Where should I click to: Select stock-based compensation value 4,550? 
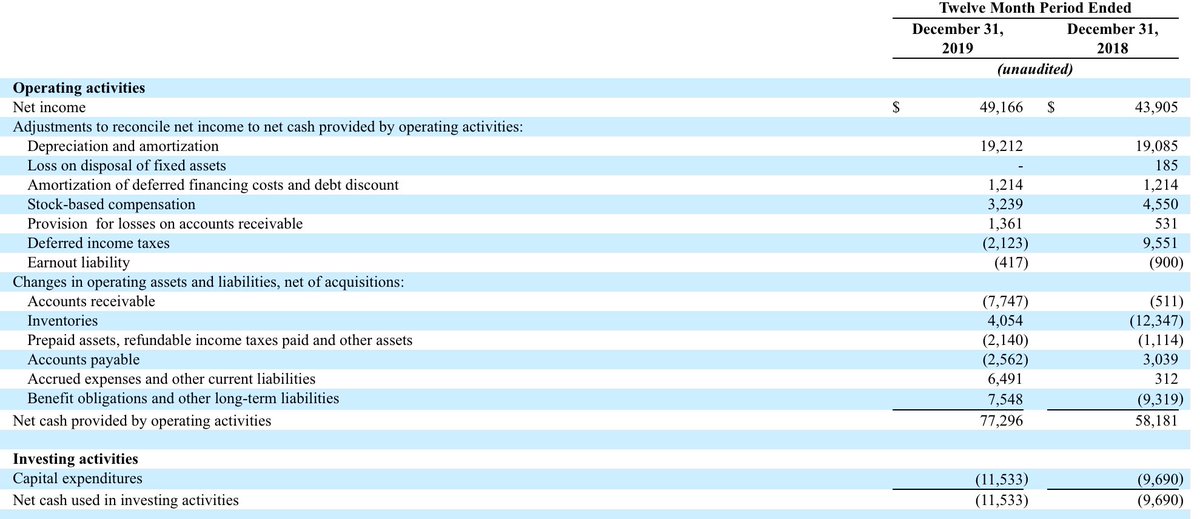pos(1162,204)
